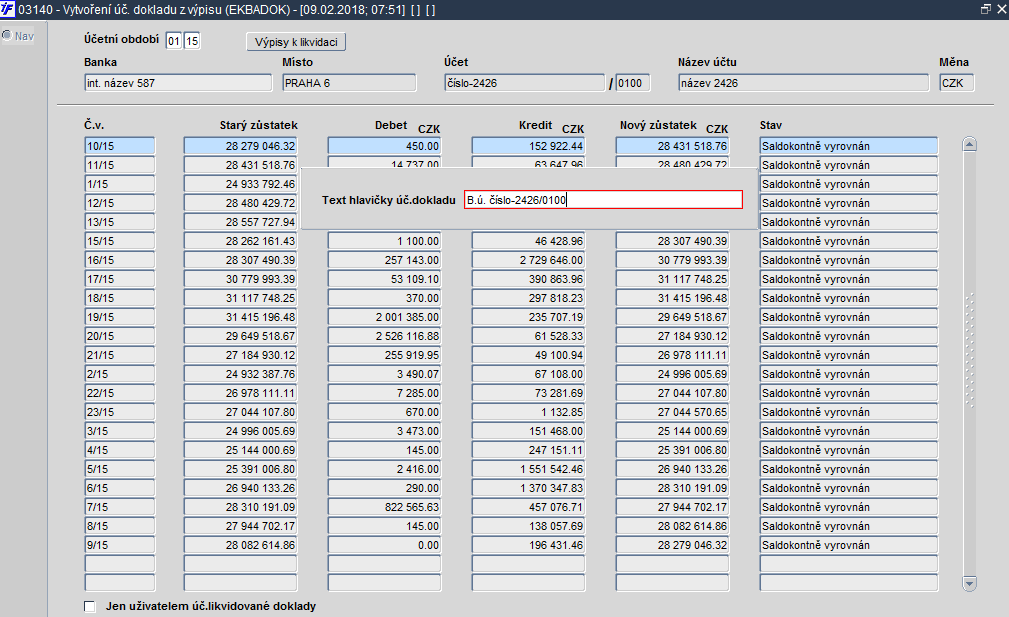
Task: Click the Měna field CZK
Action: 956,83
